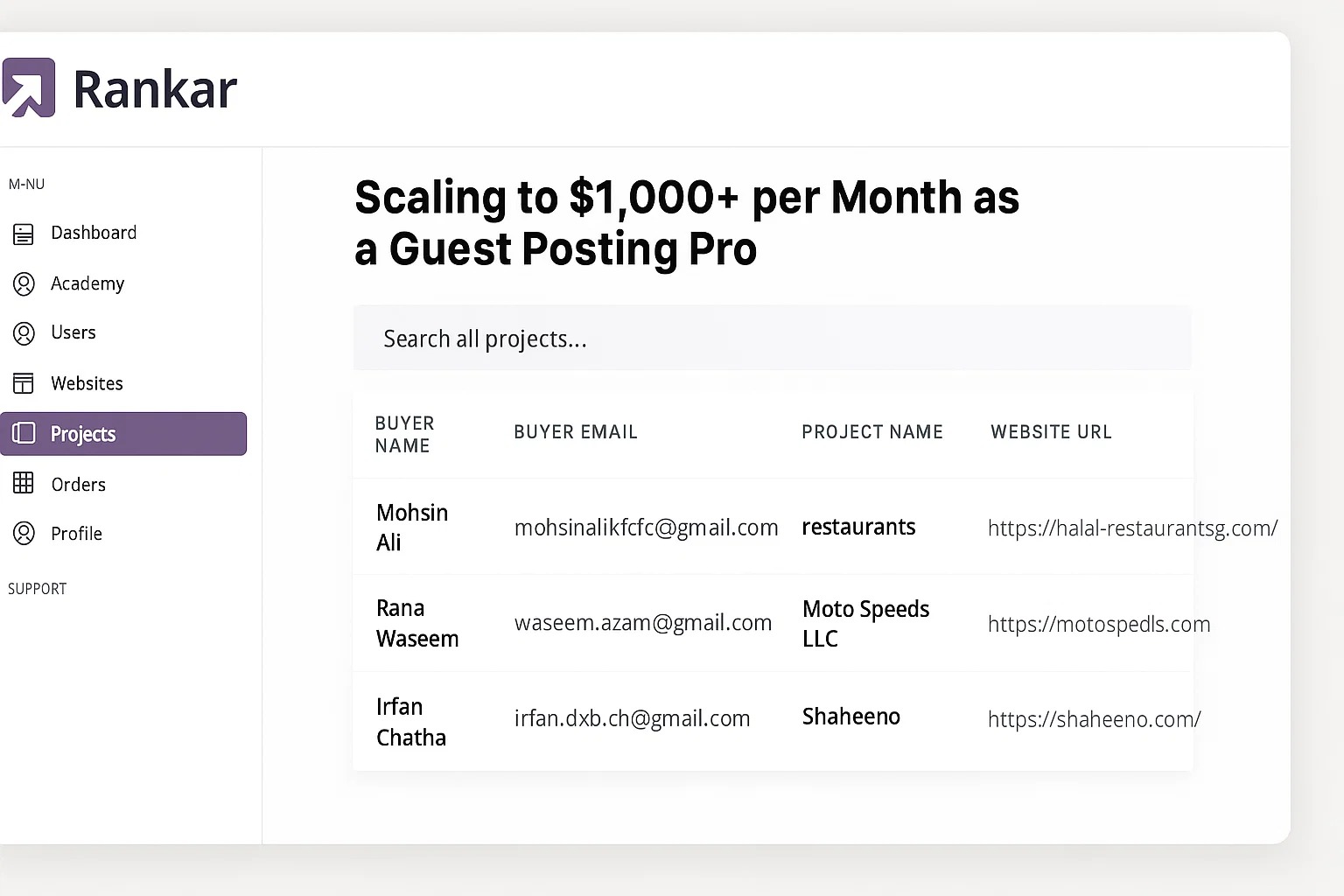1344x896 pixels.
Task: Click the Projects panel icon
Action: [x=24, y=433]
